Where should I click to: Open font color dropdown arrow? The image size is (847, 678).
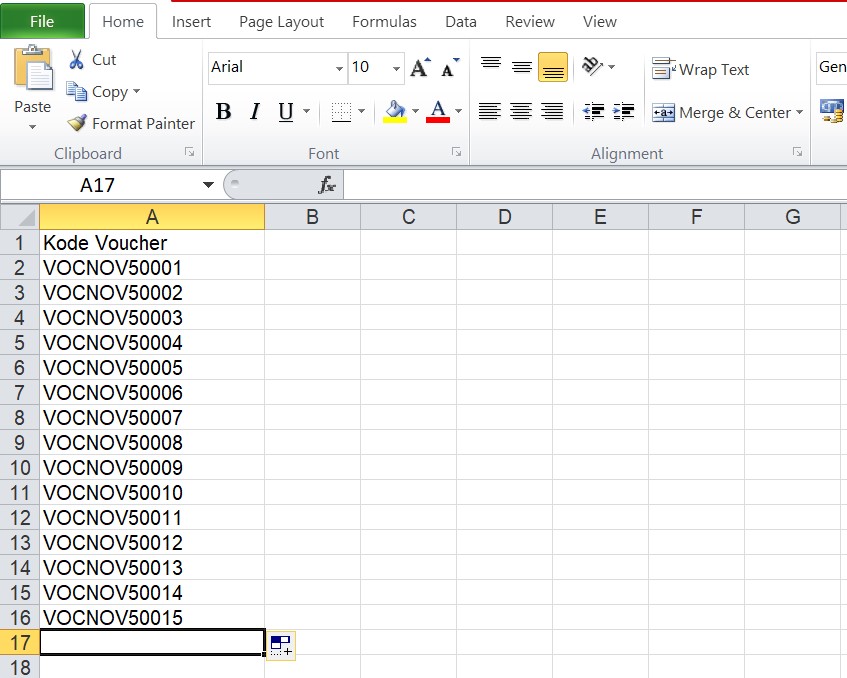click(458, 111)
